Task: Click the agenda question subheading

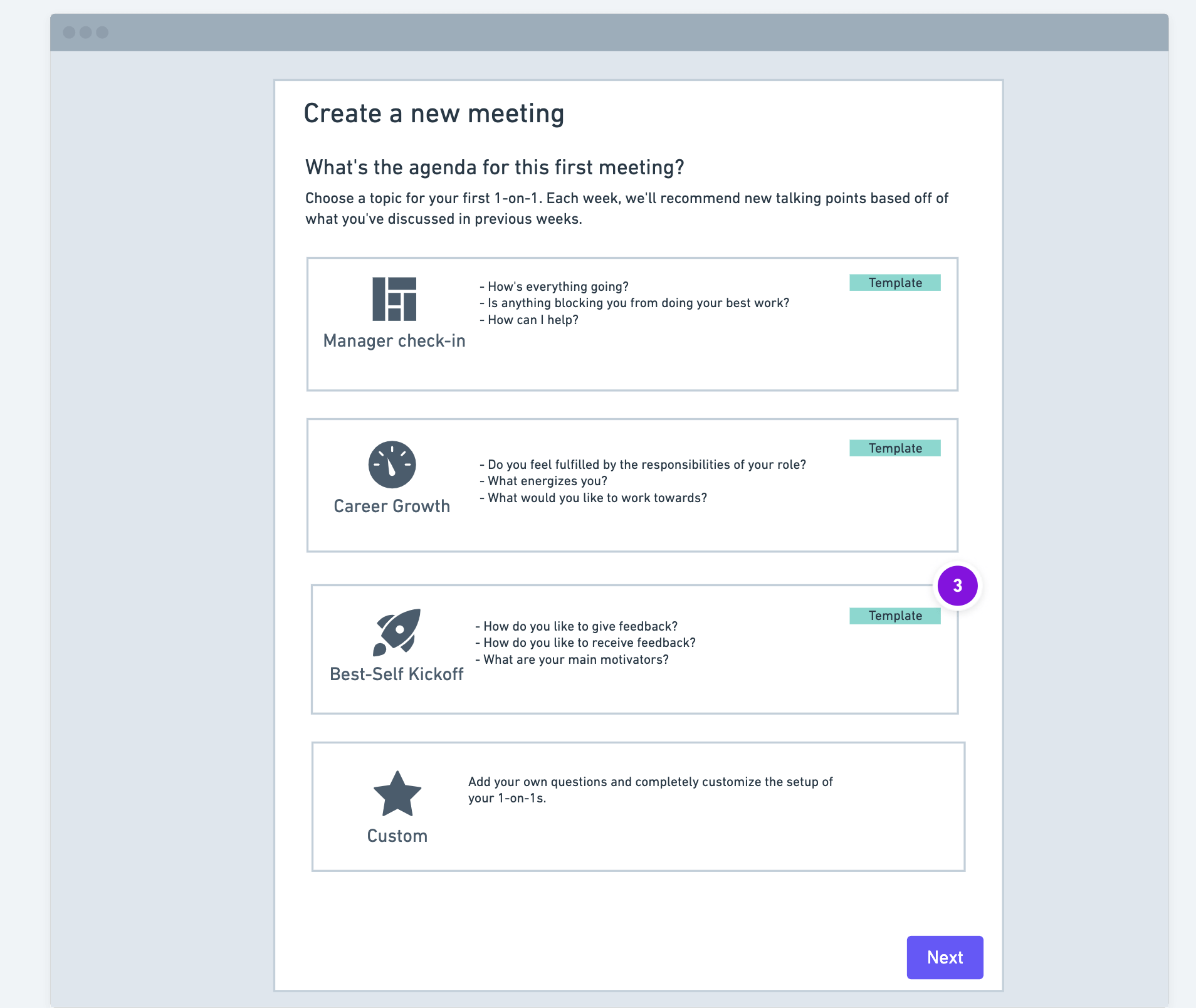Action: [495, 167]
